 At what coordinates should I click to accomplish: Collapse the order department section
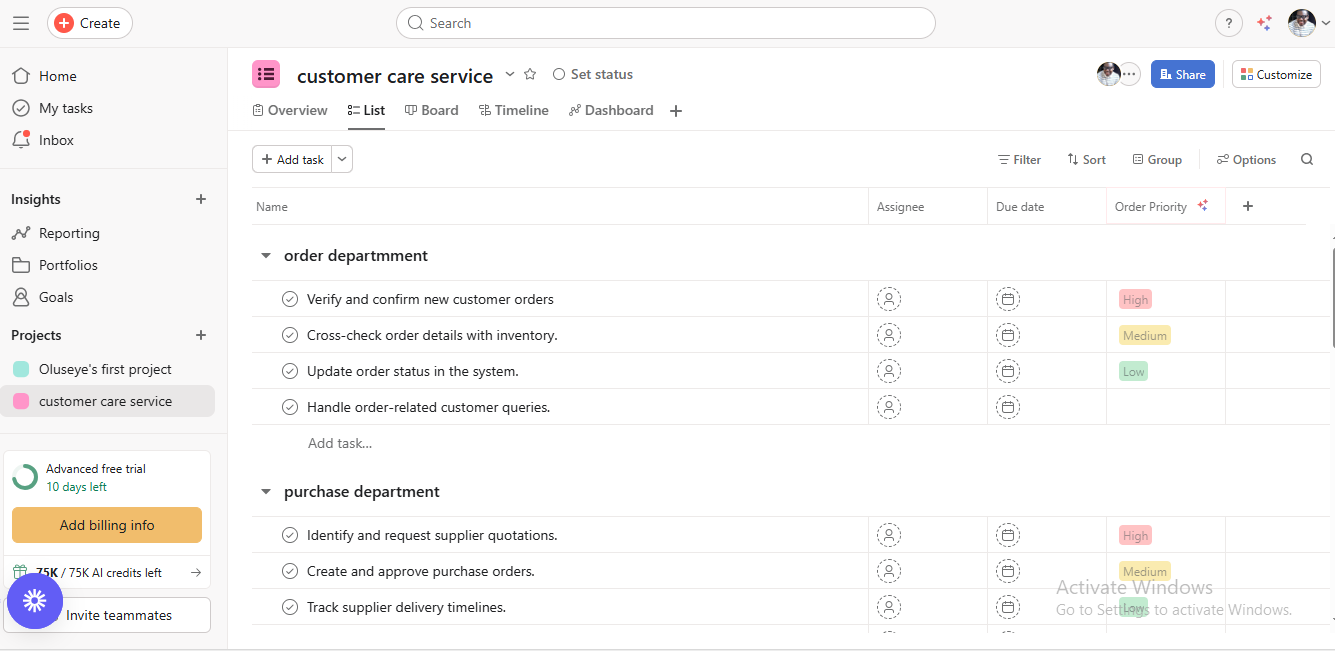[266, 256]
